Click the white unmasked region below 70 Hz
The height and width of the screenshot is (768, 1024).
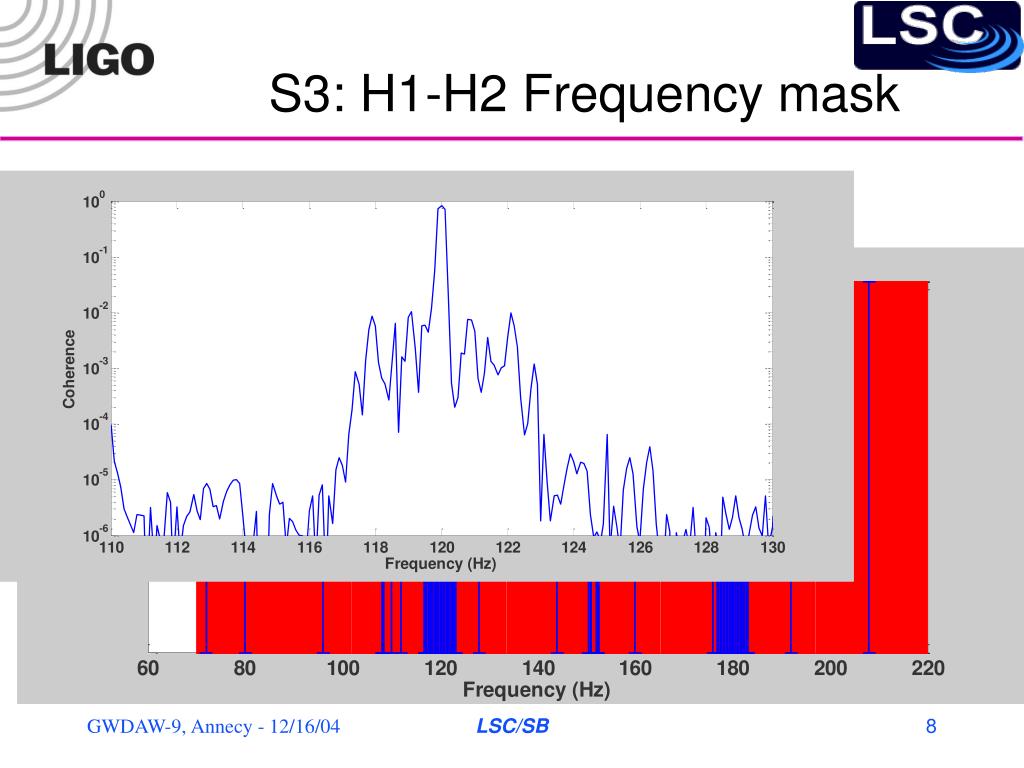click(x=172, y=617)
